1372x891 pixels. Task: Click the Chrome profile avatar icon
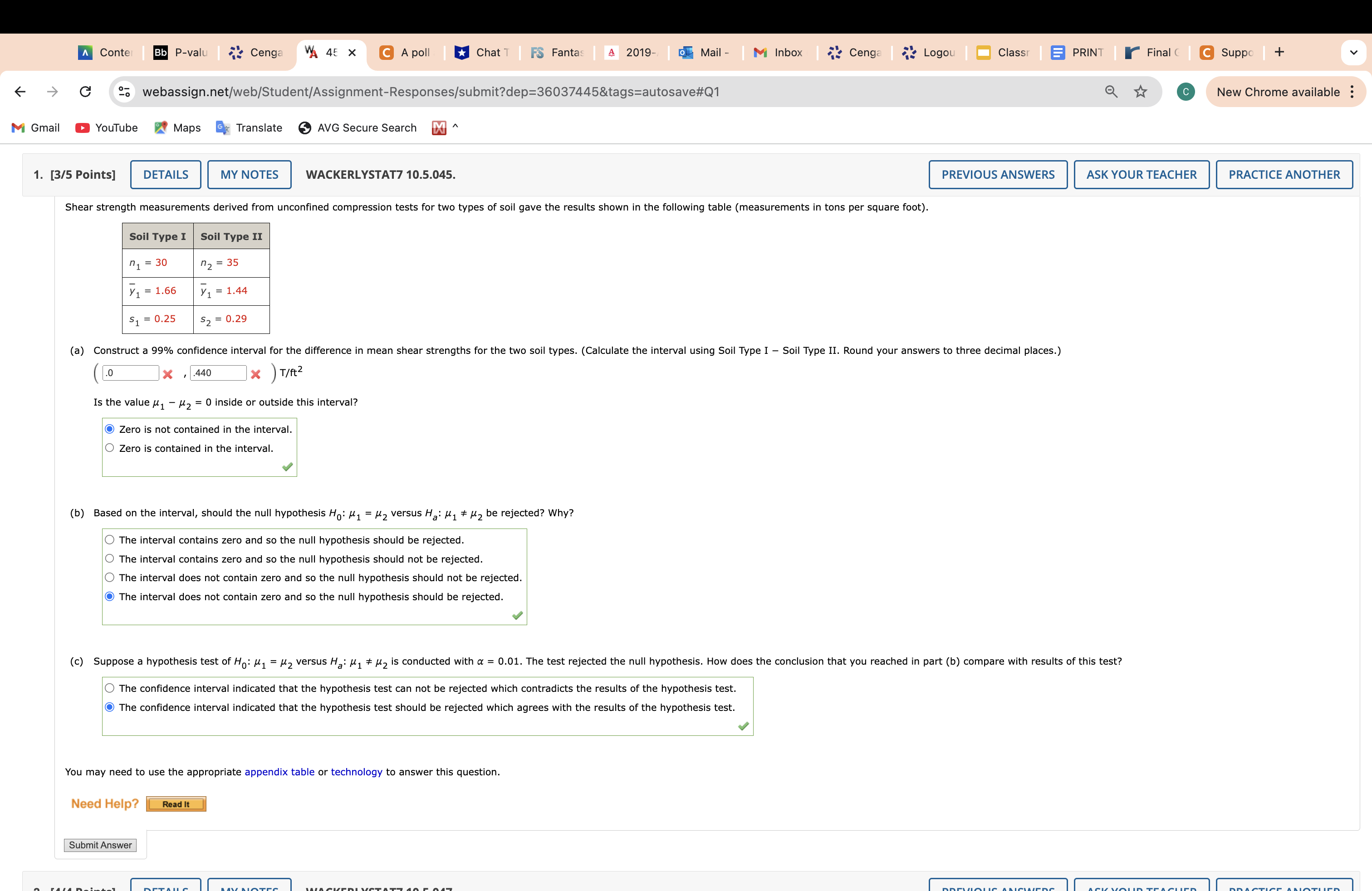click(1185, 92)
